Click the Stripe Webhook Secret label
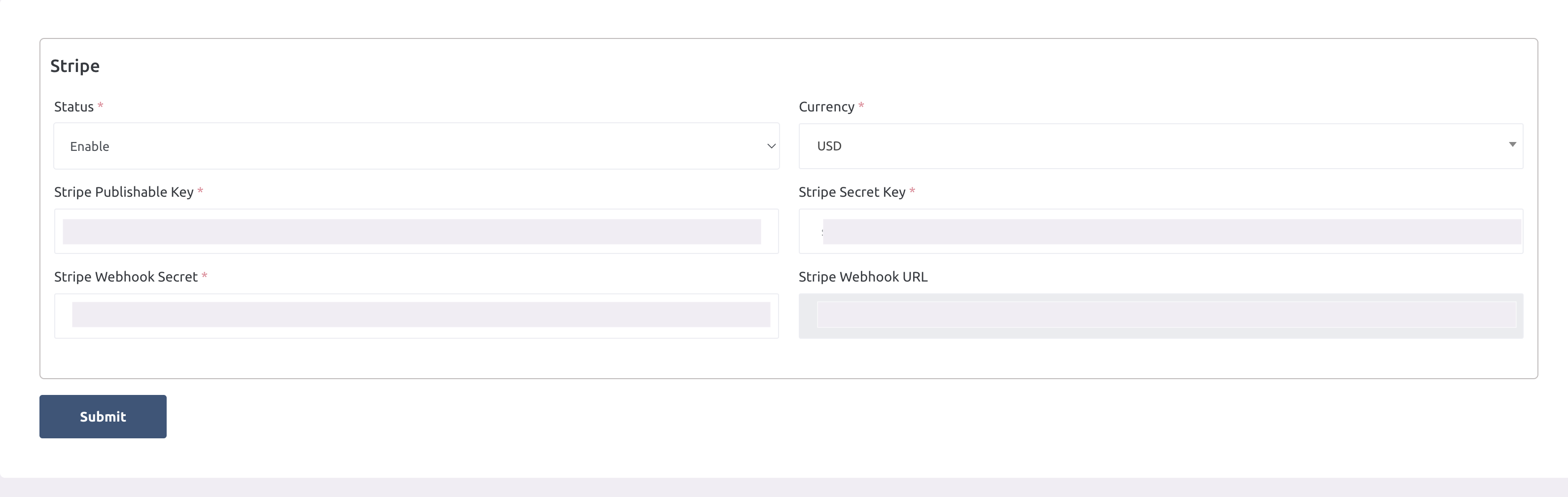The width and height of the screenshot is (1568, 497). [125, 277]
